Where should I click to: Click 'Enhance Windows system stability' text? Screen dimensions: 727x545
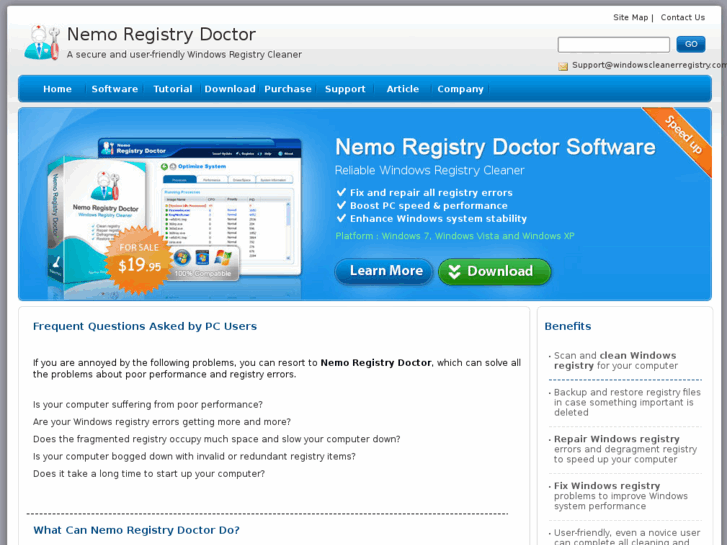click(x=439, y=218)
